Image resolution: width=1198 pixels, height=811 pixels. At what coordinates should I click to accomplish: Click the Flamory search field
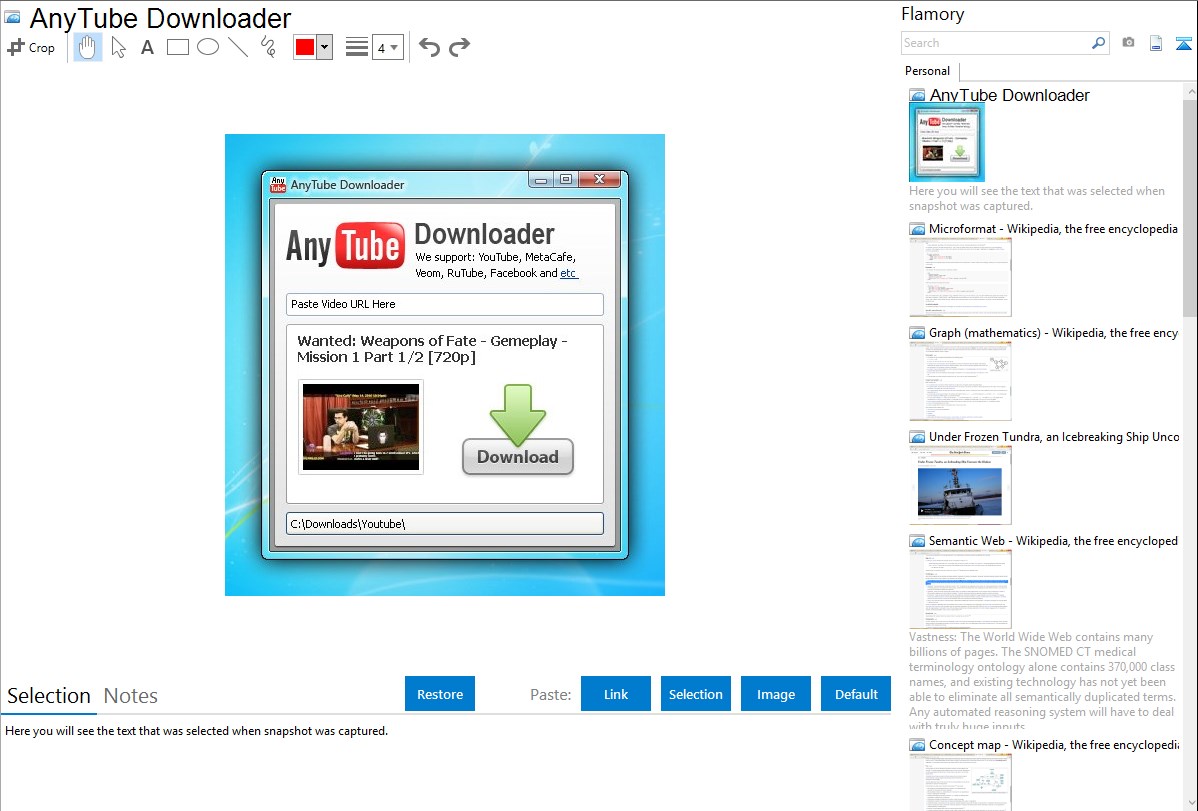pyautogui.click(x=996, y=43)
